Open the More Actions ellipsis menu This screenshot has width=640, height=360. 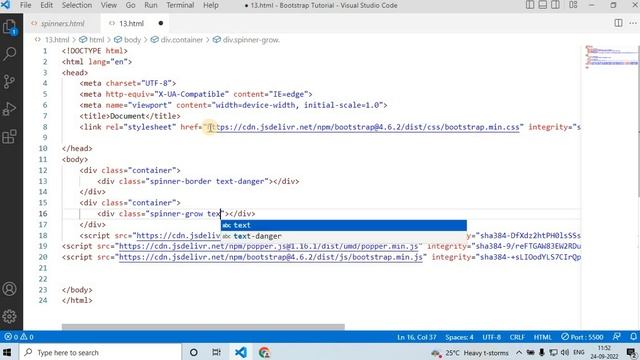point(633,23)
